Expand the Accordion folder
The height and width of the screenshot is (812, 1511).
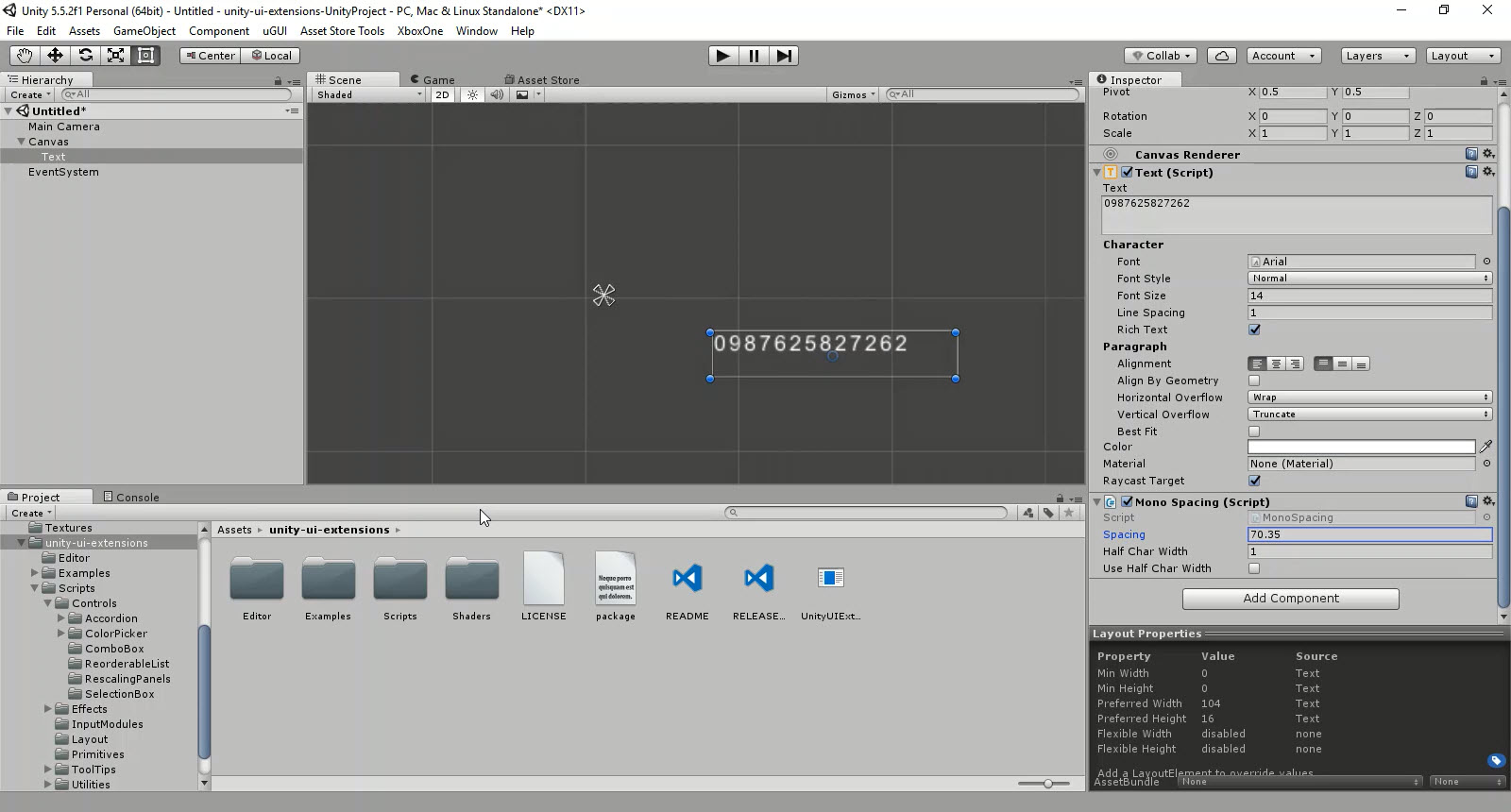point(61,618)
